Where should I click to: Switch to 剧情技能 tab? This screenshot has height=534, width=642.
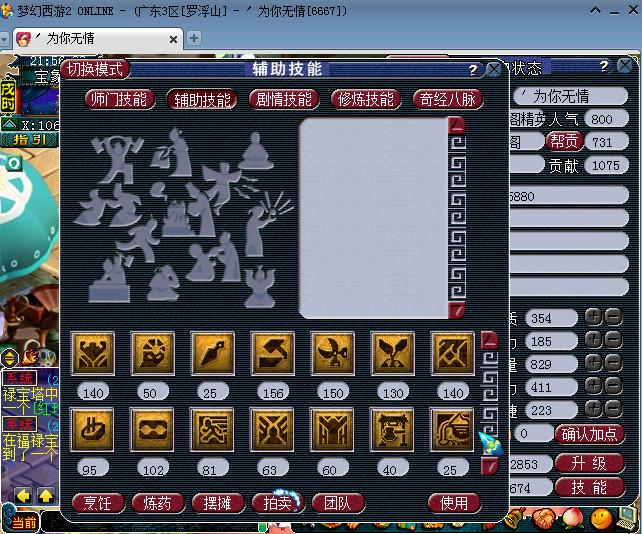click(x=284, y=100)
